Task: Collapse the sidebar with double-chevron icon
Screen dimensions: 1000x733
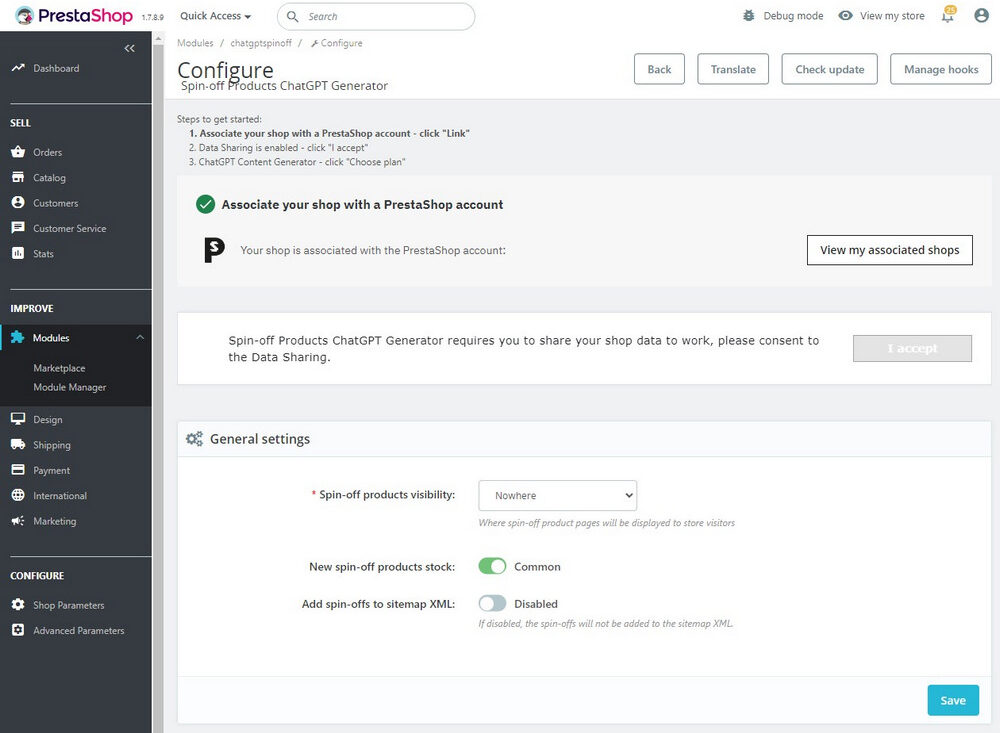Action: (x=129, y=48)
